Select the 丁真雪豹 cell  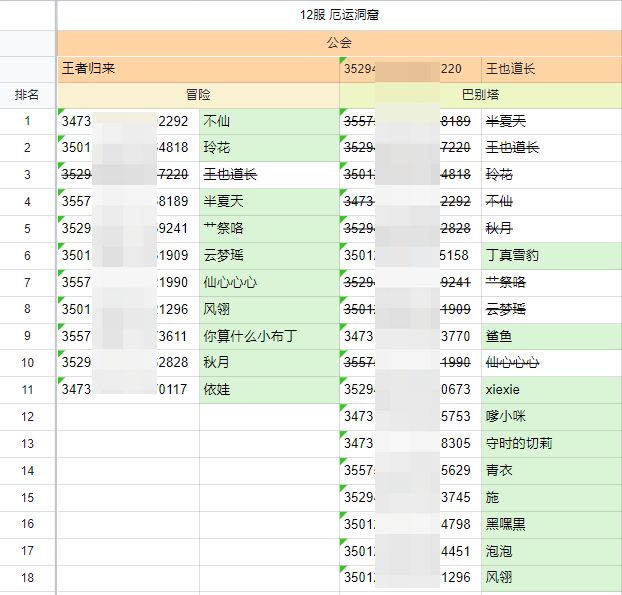pyautogui.click(x=551, y=255)
